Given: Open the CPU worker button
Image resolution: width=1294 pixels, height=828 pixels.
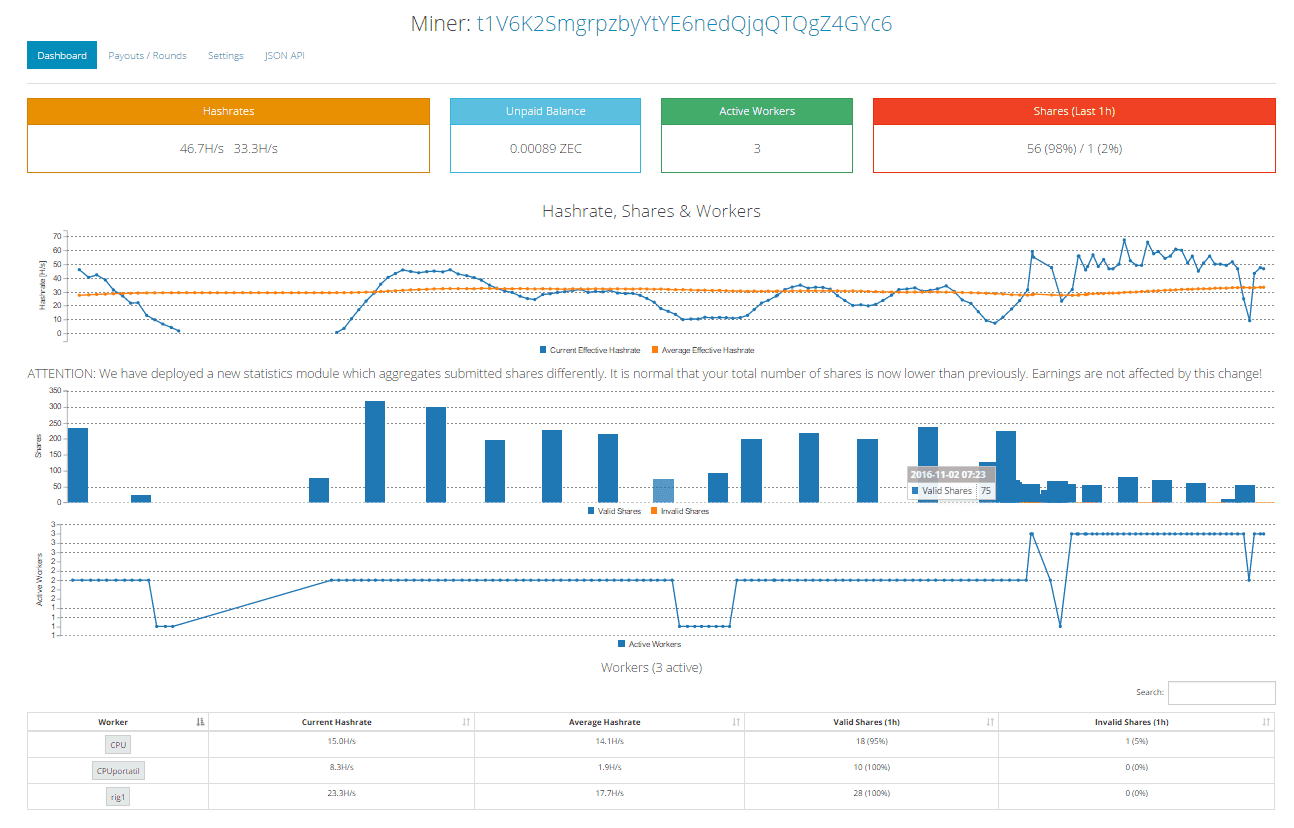Looking at the screenshot, I should tap(118, 745).
